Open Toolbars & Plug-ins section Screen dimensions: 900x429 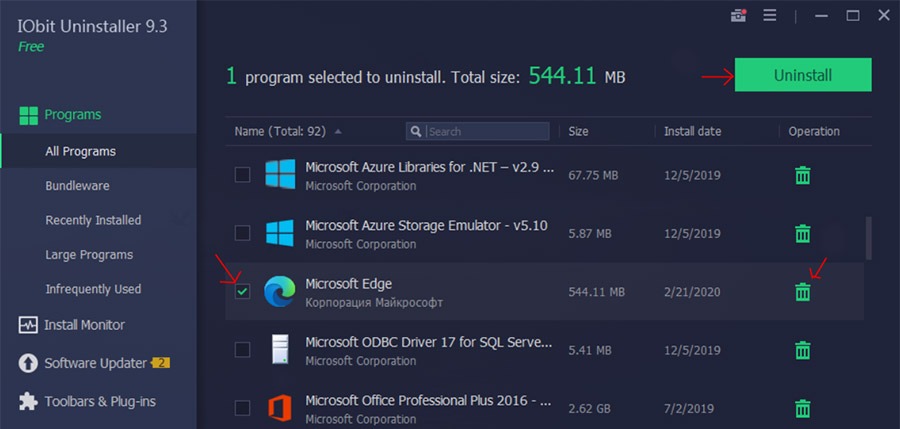click(x=87, y=401)
